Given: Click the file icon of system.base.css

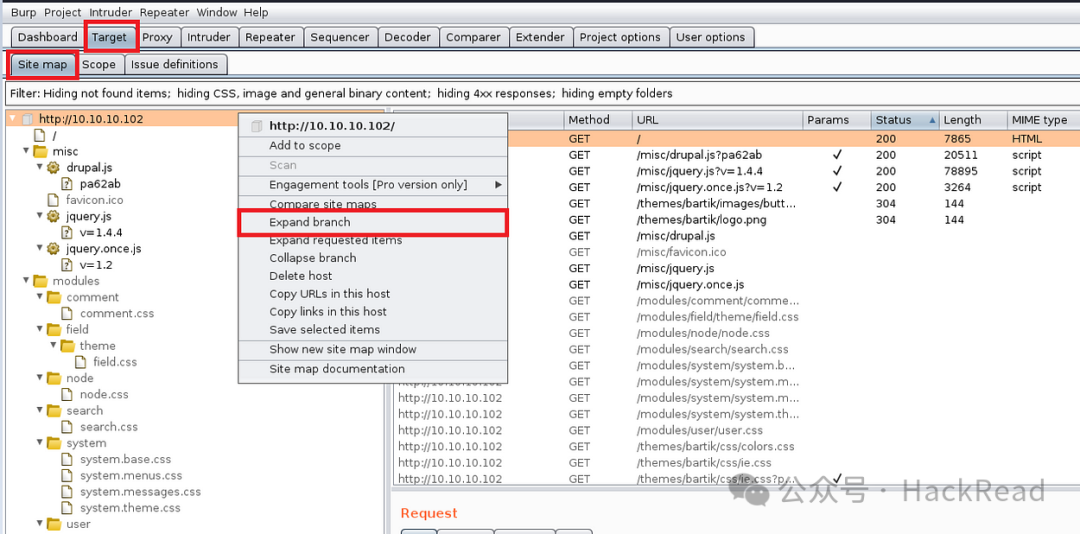Looking at the screenshot, I should (67, 460).
